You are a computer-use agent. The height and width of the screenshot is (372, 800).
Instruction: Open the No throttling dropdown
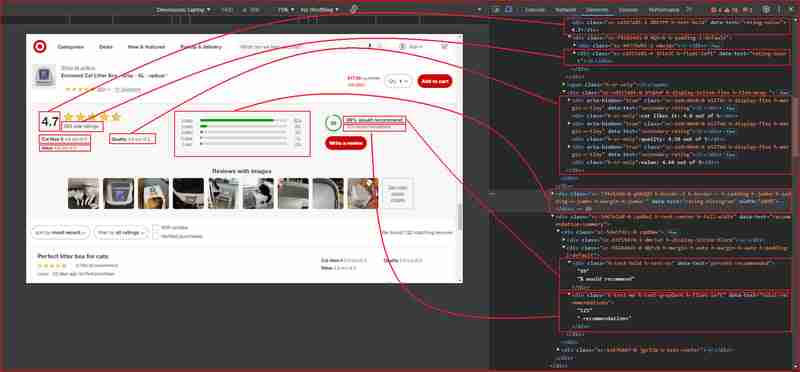[x=319, y=9]
